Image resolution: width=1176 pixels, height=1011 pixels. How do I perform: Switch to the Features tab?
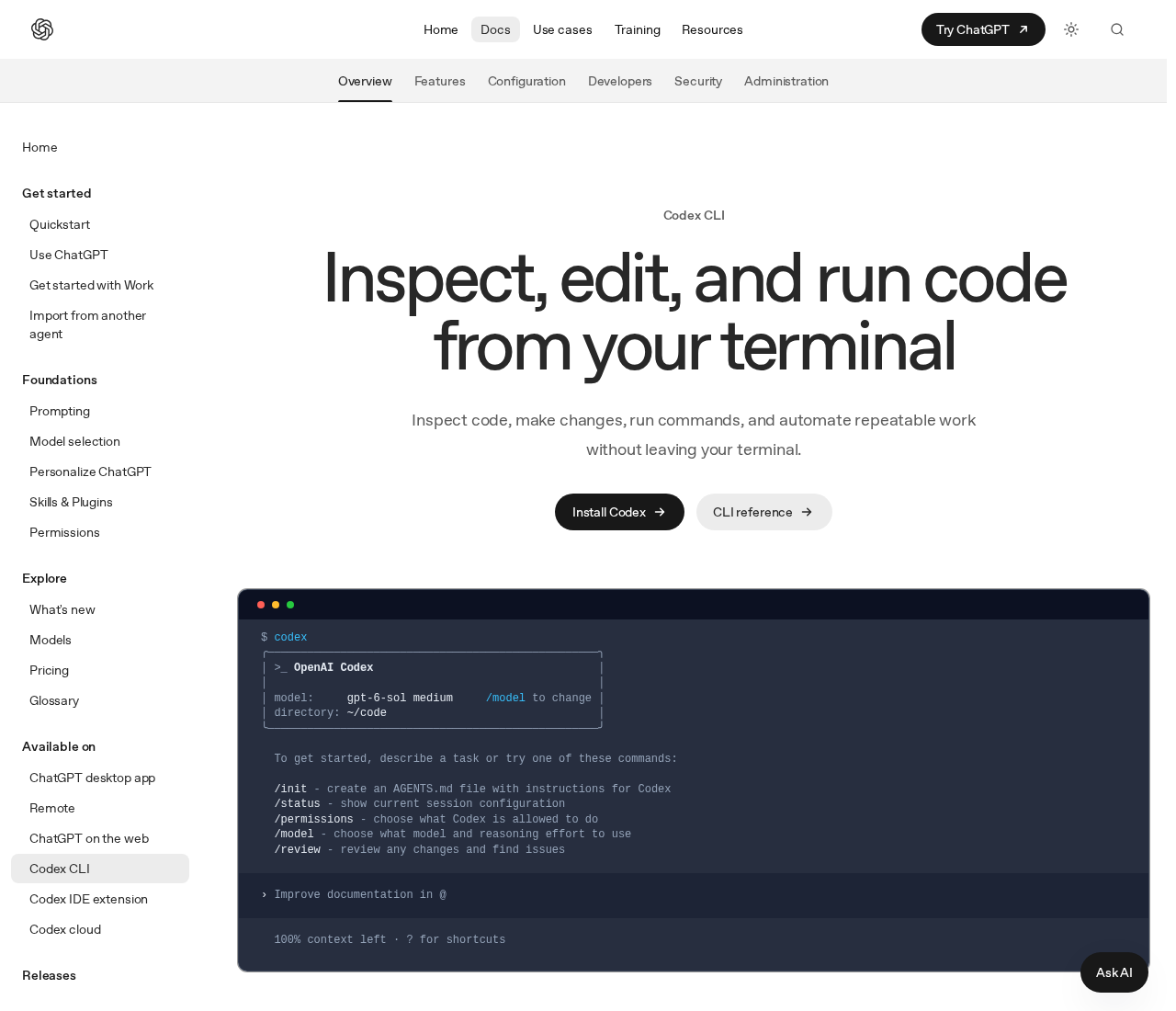point(440,81)
